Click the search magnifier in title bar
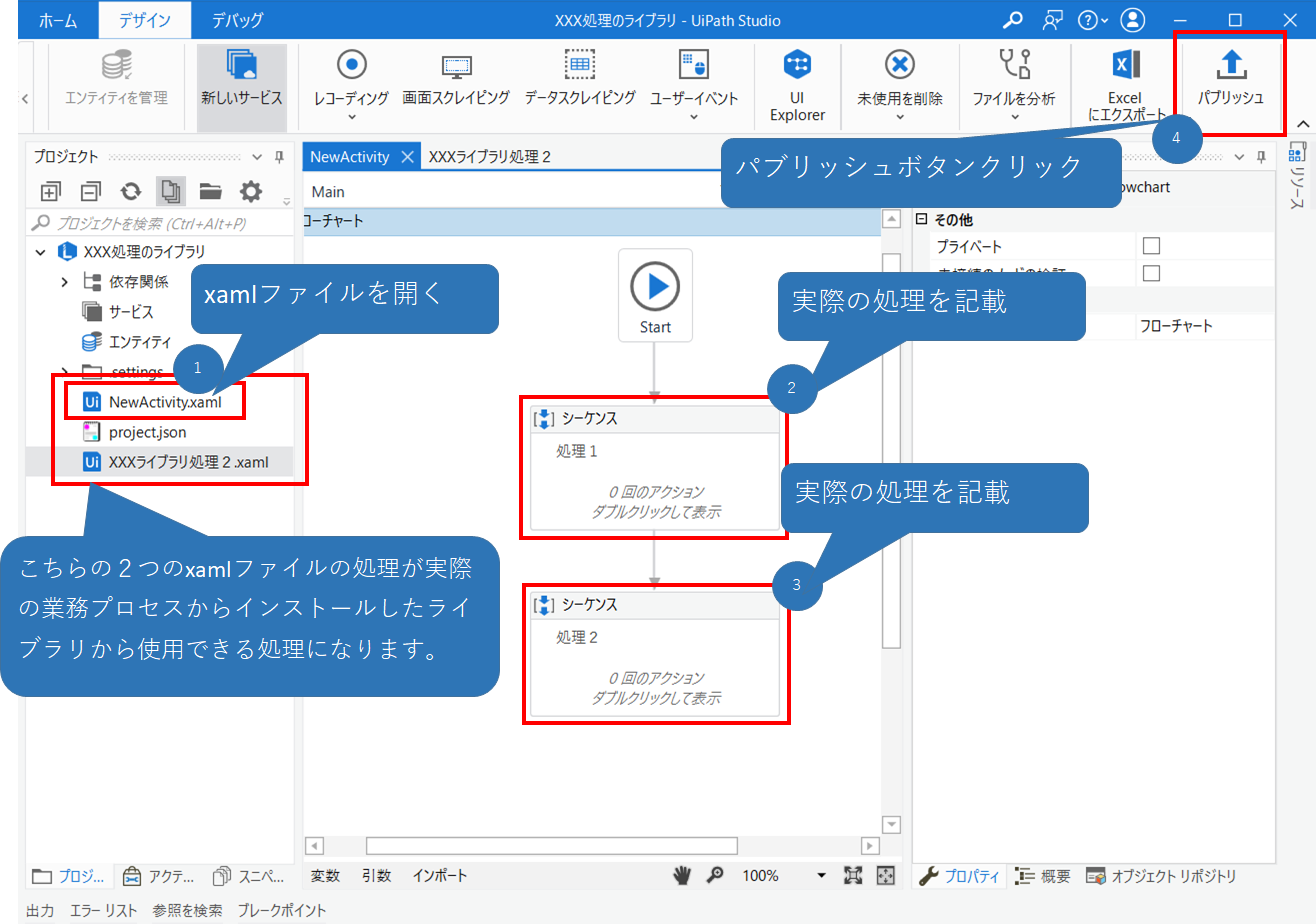Image resolution: width=1316 pixels, height=924 pixels. 1014,20
